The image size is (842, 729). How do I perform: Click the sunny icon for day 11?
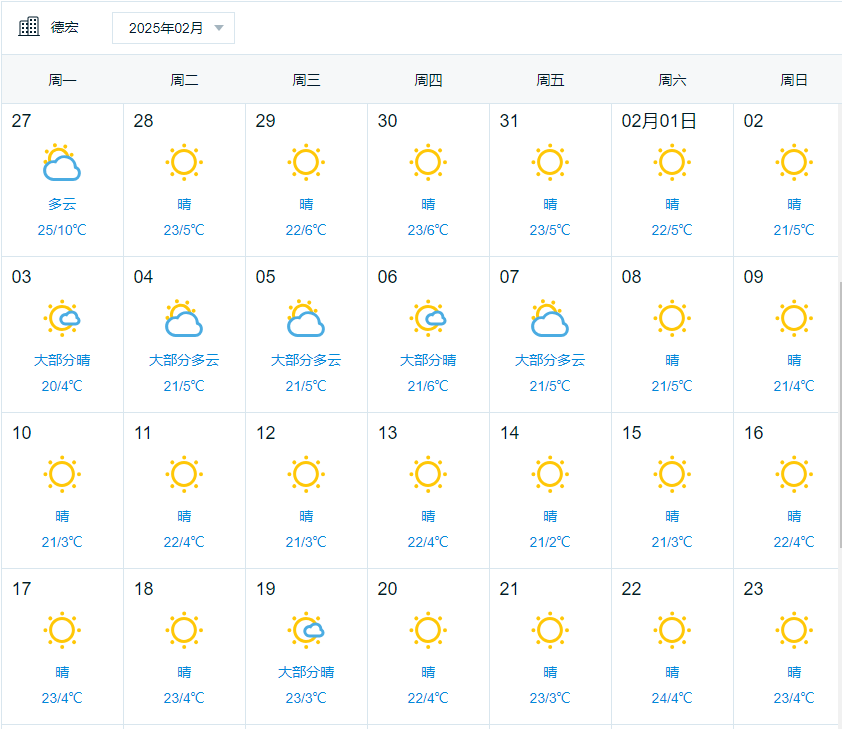tap(184, 474)
